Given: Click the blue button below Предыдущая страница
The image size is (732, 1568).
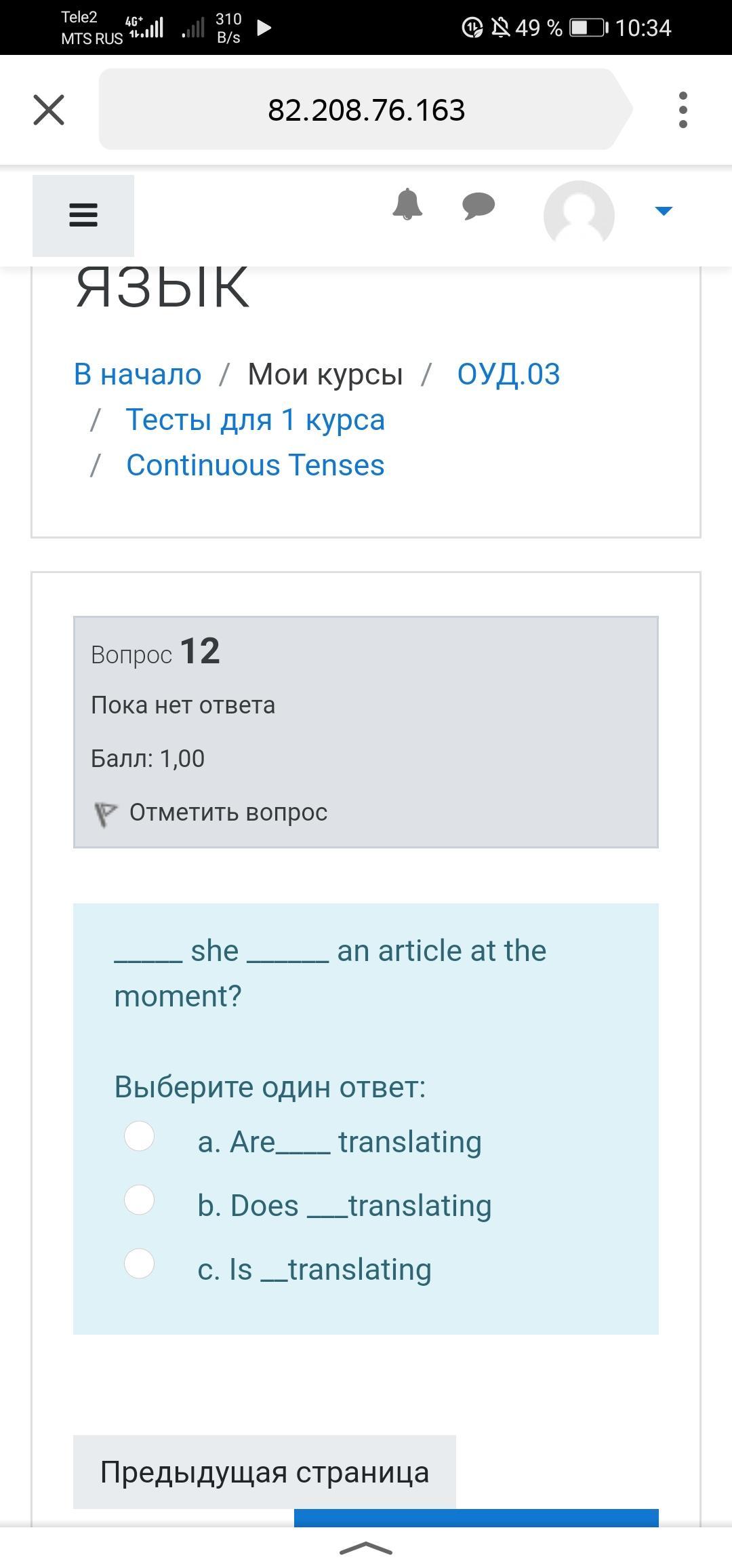Looking at the screenshot, I should point(476,1517).
